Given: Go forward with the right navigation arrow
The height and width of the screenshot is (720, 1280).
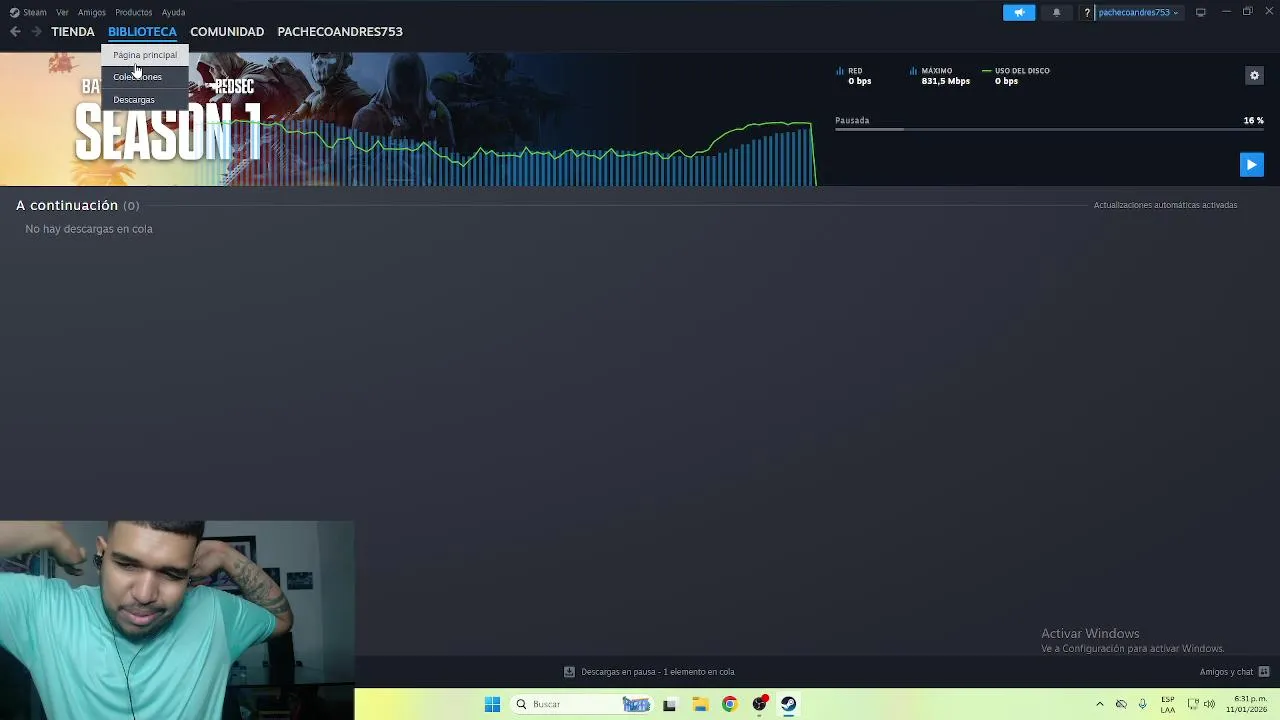Looking at the screenshot, I should point(36,32).
